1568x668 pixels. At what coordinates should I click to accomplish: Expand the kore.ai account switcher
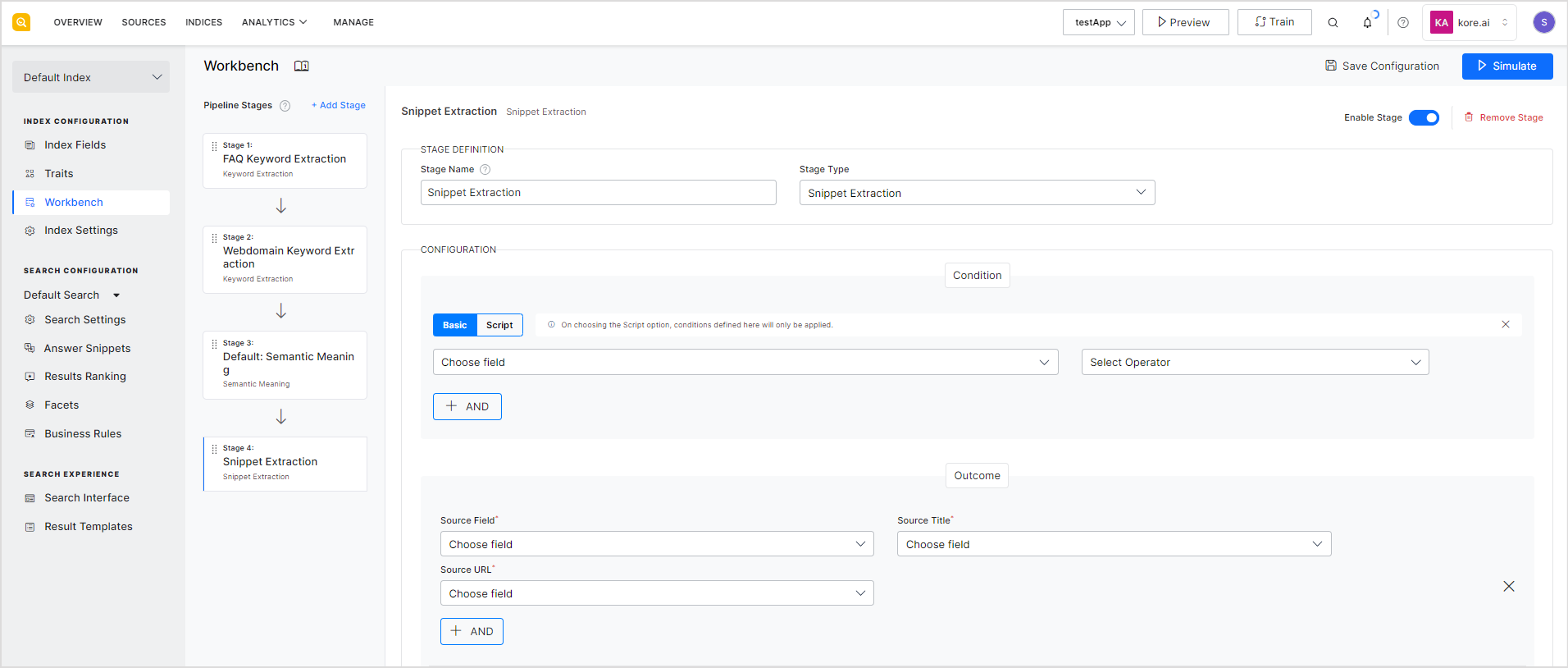point(1469,23)
